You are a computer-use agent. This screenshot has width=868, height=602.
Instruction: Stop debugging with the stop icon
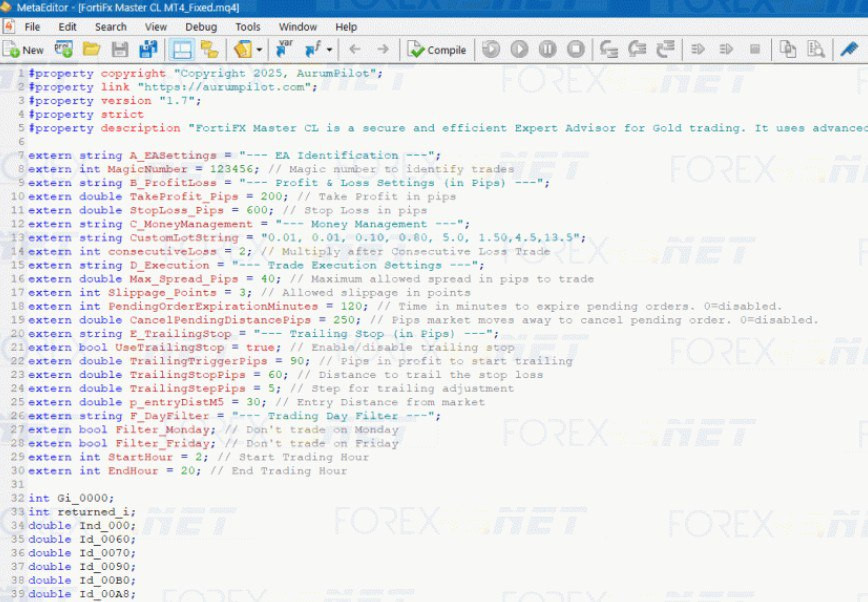click(575, 49)
